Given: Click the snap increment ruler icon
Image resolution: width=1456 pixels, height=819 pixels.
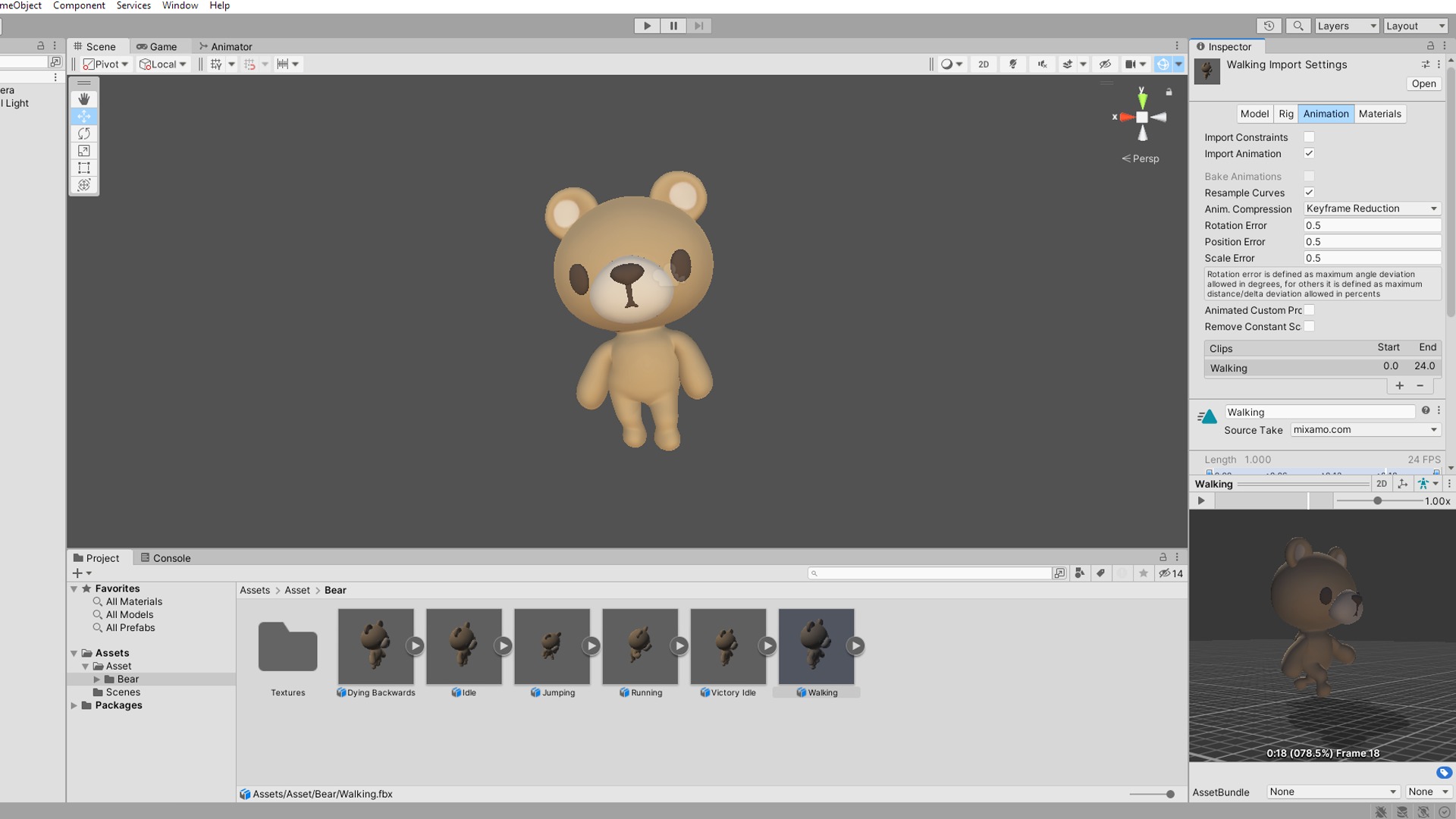Looking at the screenshot, I should click(x=283, y=64).
